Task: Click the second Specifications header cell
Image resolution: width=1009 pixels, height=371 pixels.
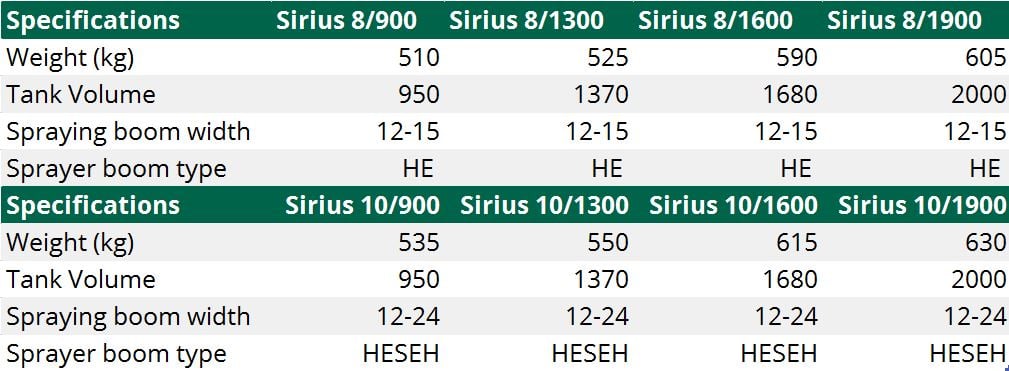Action: pos(93,205)
